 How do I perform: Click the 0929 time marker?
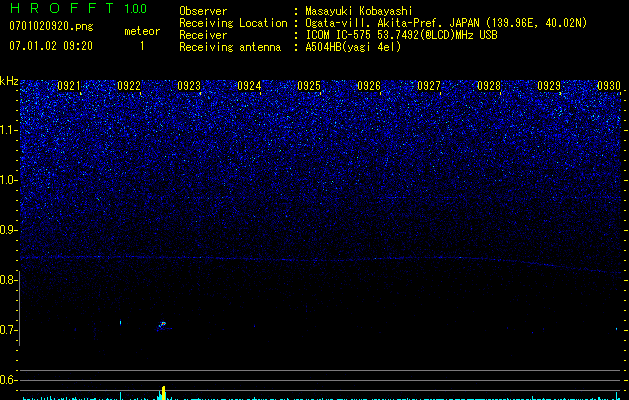(x=549, y=86)
